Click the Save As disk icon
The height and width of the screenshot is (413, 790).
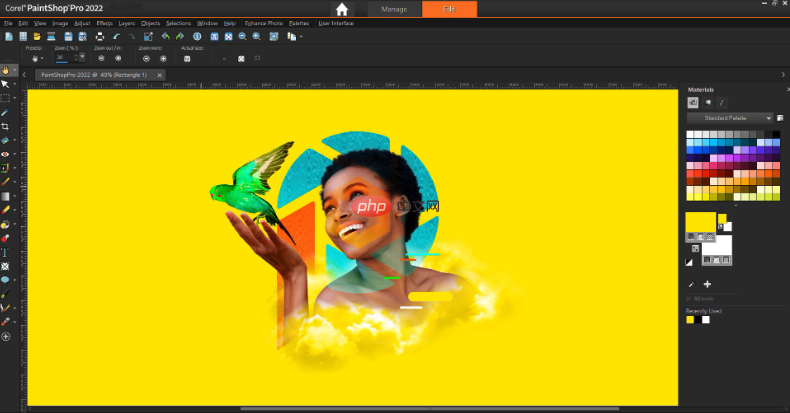[x=83, y=36]
